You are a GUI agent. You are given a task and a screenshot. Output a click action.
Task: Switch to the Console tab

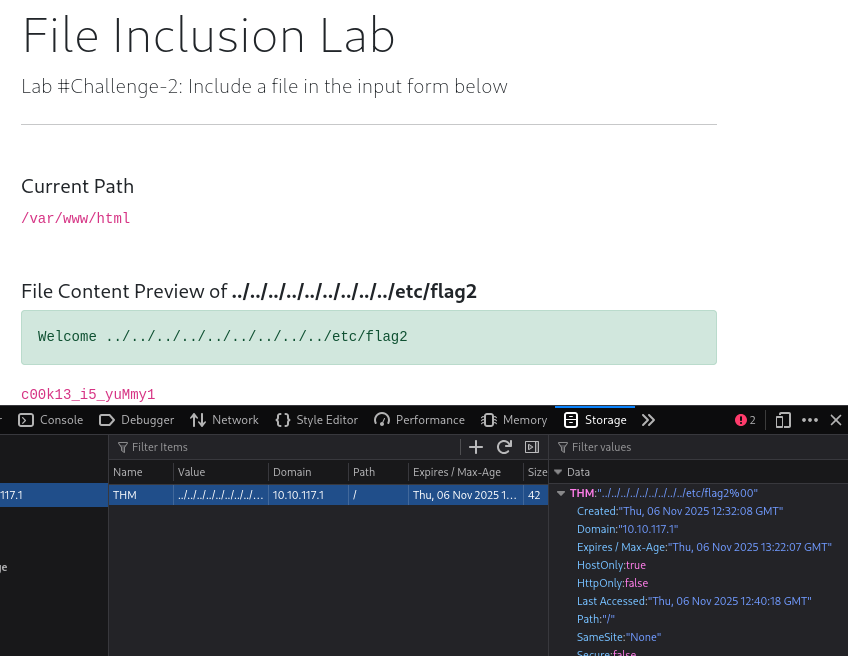(x=51, y=420)
